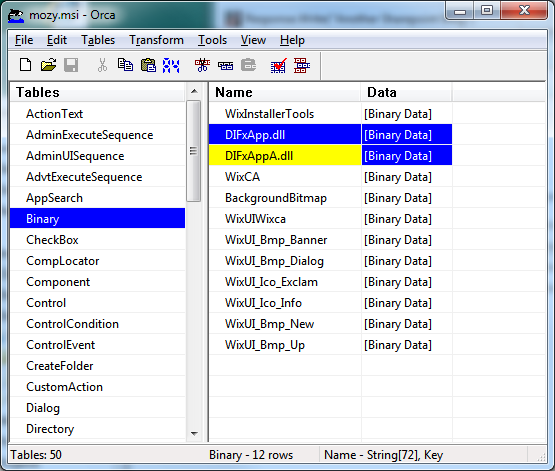Click the Save floppy disk icon
The image size is (555, 471).
[71, 65]
